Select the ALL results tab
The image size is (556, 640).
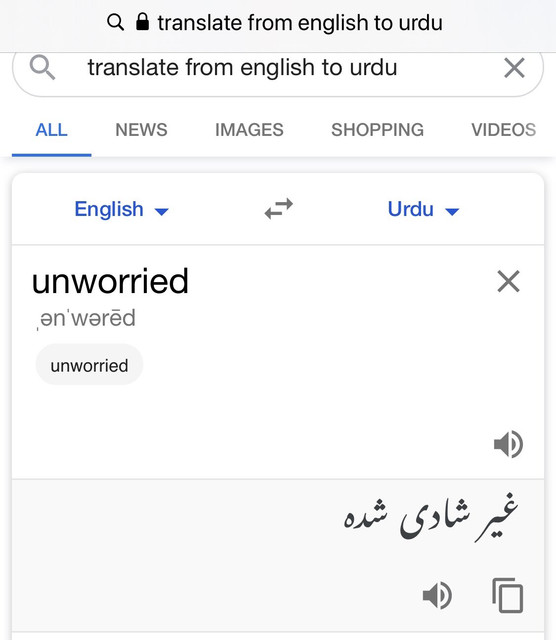point(51,130)
